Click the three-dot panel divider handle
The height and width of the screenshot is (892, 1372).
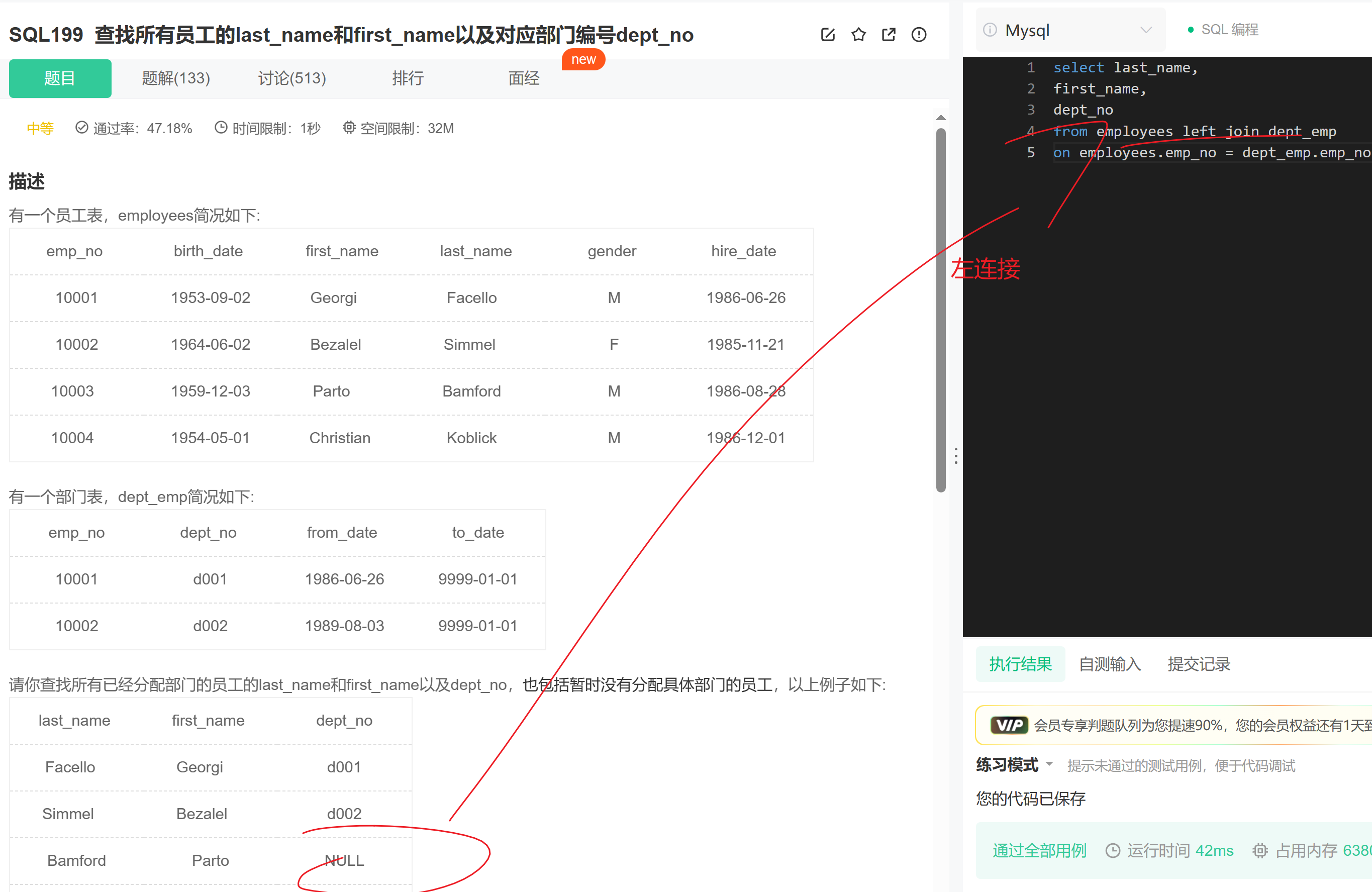click(x=956, y=456)
